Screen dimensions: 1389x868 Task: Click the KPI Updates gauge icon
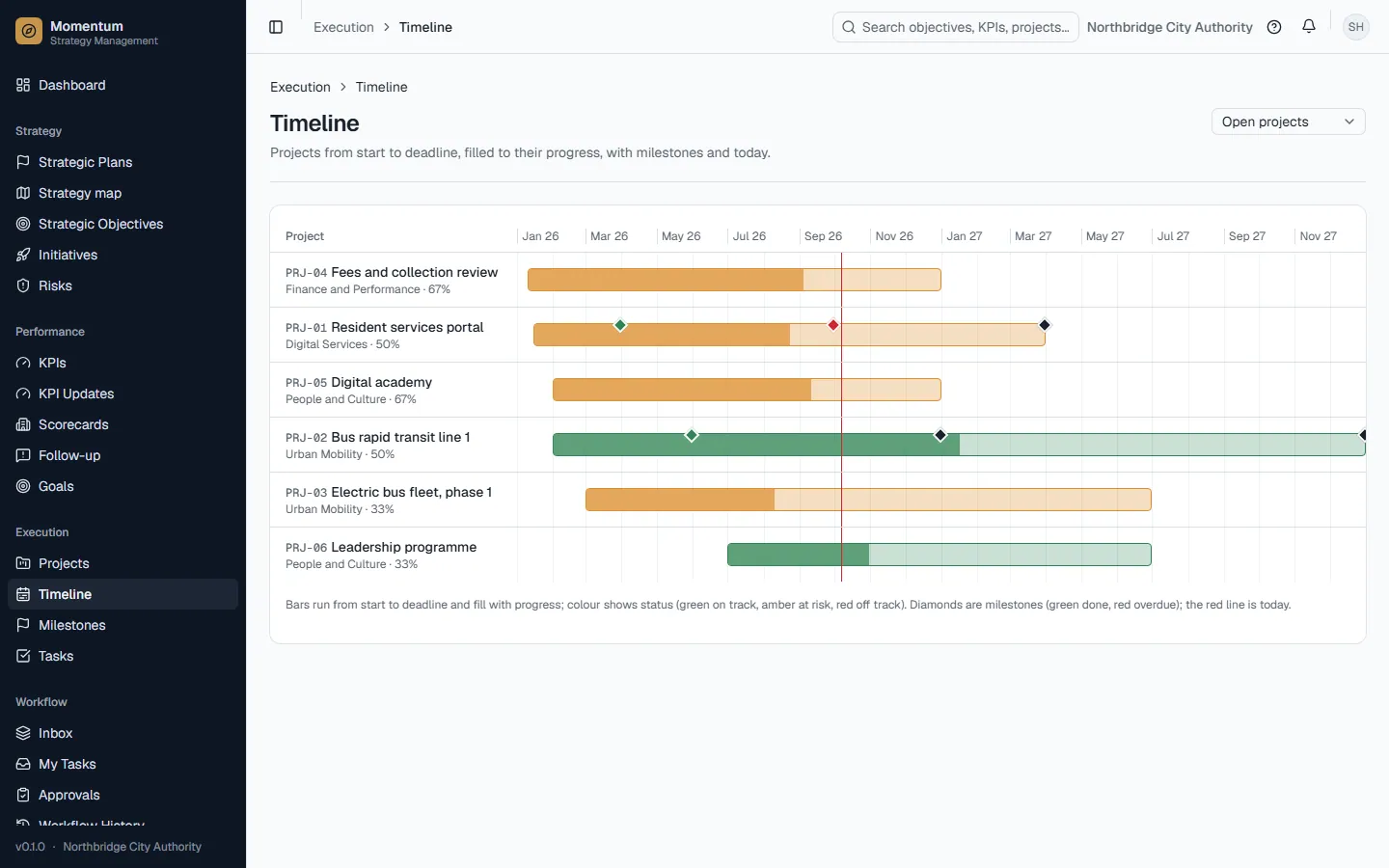click(23, 393)
